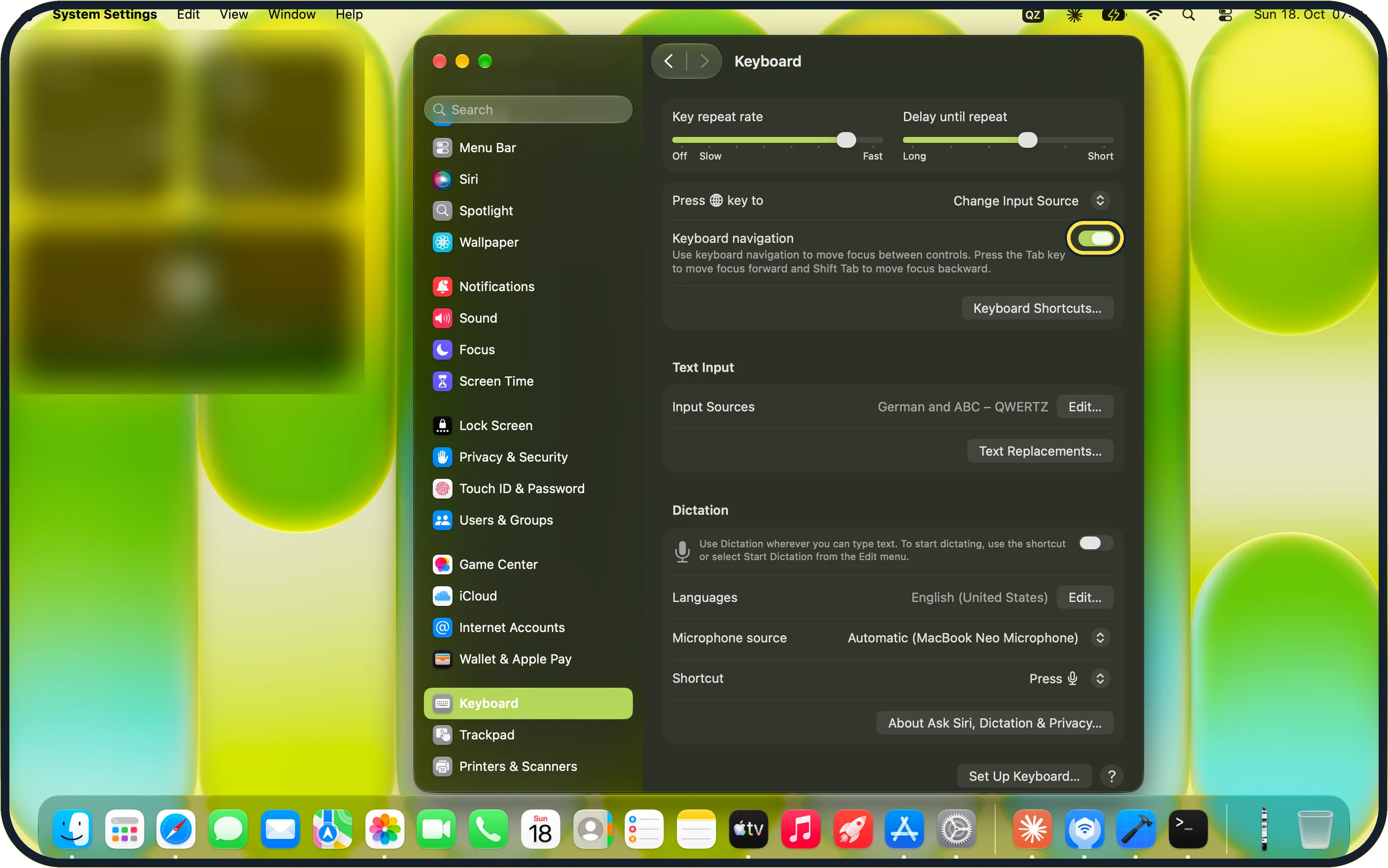
Task: Click the sidebar Search field
Action: 528,109
